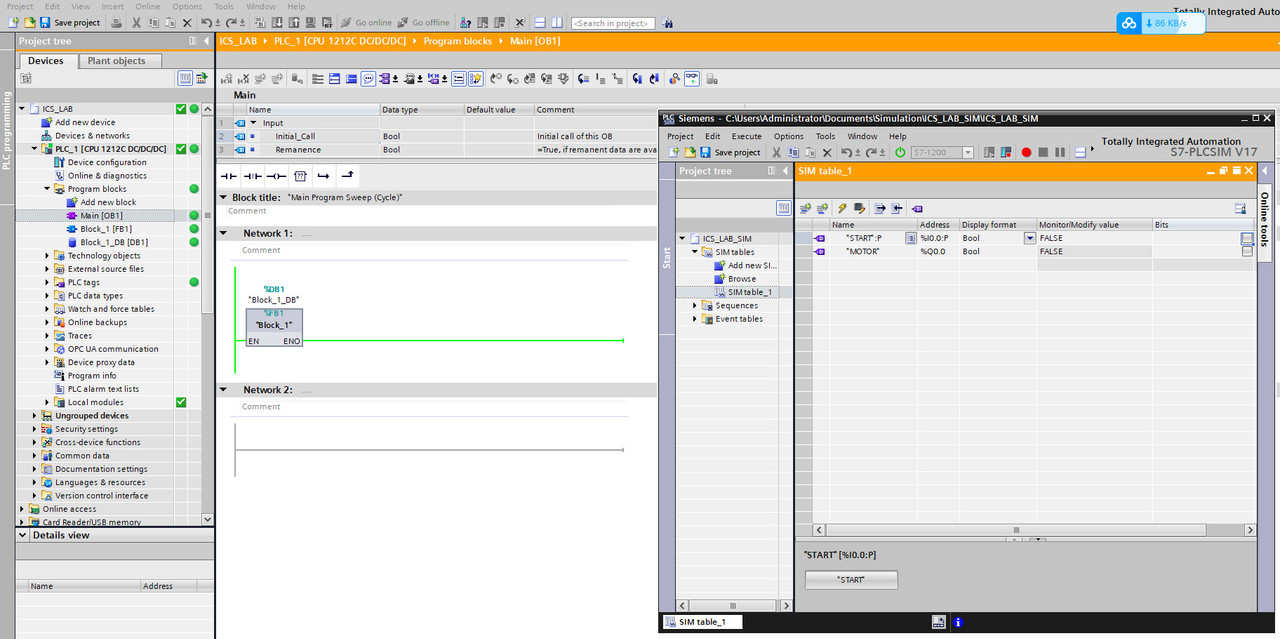
Task: Open Device configuration in project tree
Action: (x=107, y=162)
